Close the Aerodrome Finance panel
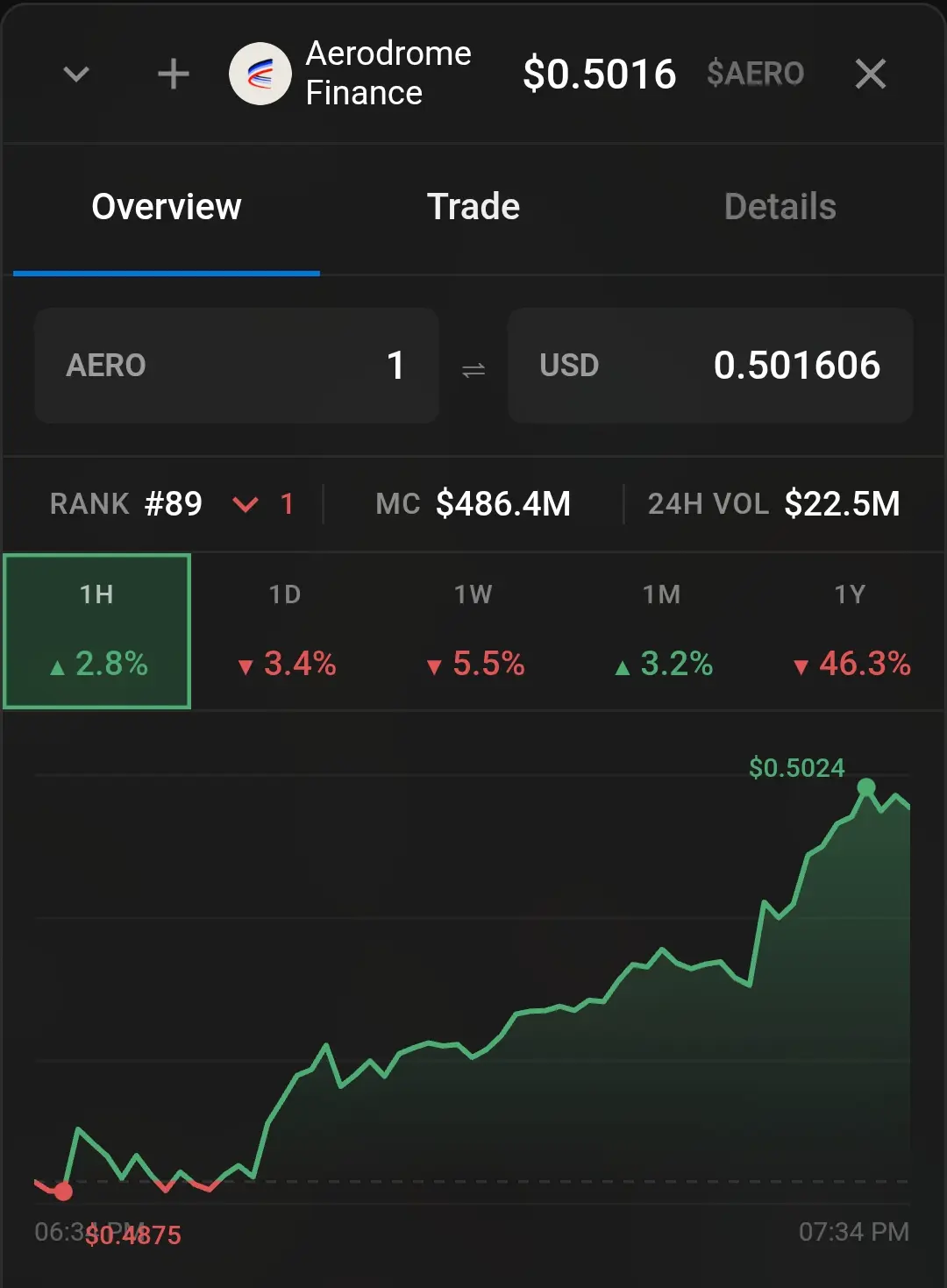This screenshot has width=947, height=1288. pyautogui.click(x=870, y=75)
